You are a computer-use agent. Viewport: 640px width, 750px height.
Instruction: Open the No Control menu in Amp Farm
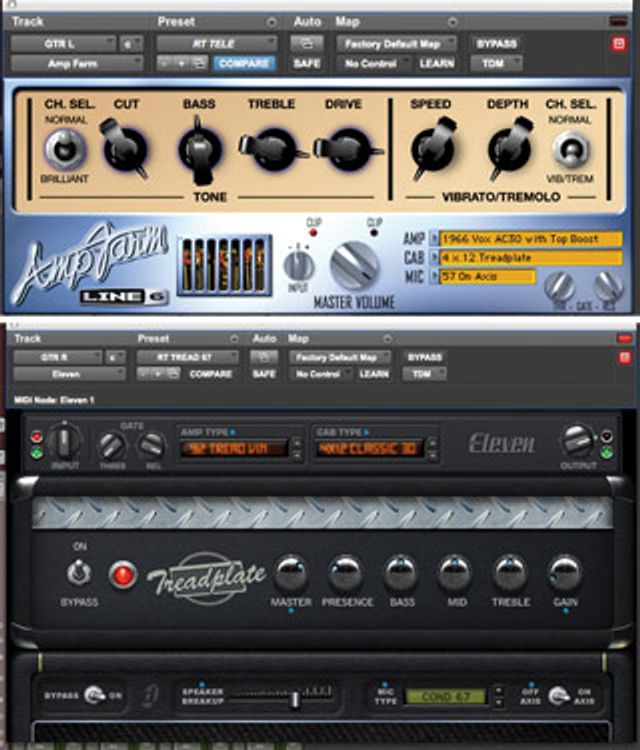point(374,63)
